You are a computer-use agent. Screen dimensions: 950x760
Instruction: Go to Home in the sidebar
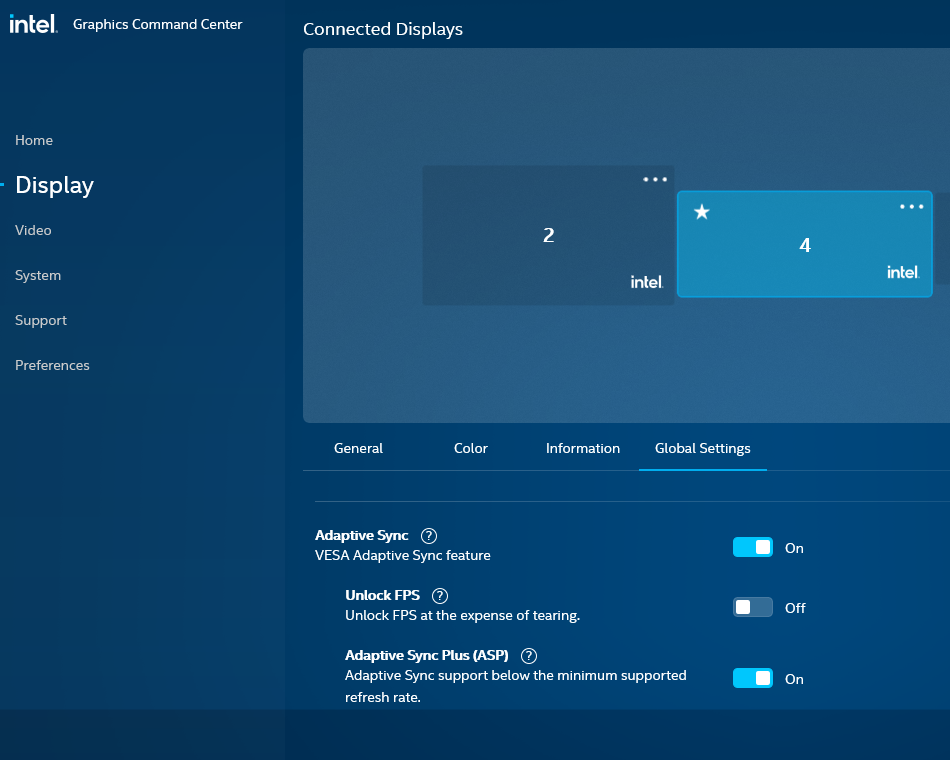[x=34, y=140]
